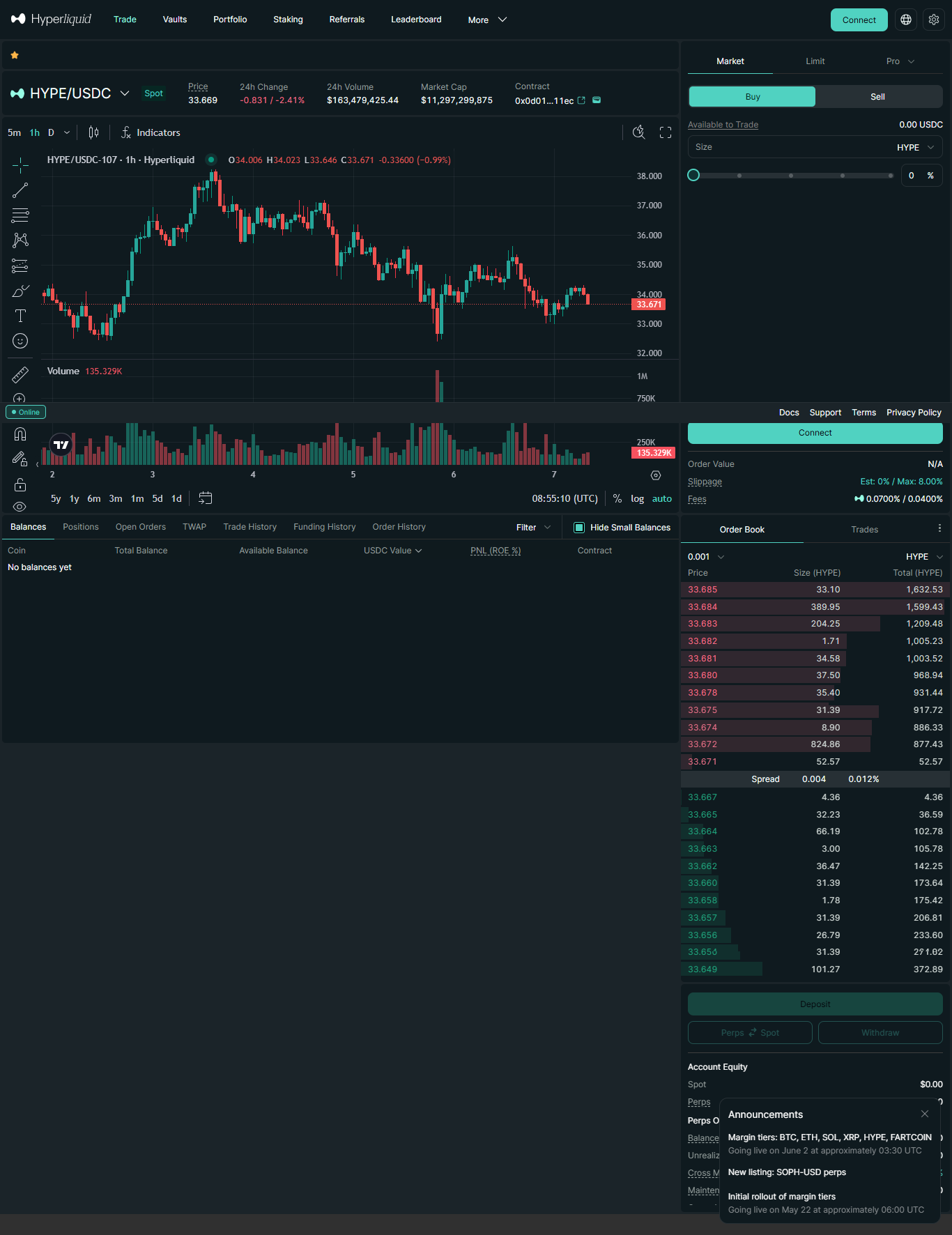
Task: Click the quick search chart icon
Action: pos(638,132)
